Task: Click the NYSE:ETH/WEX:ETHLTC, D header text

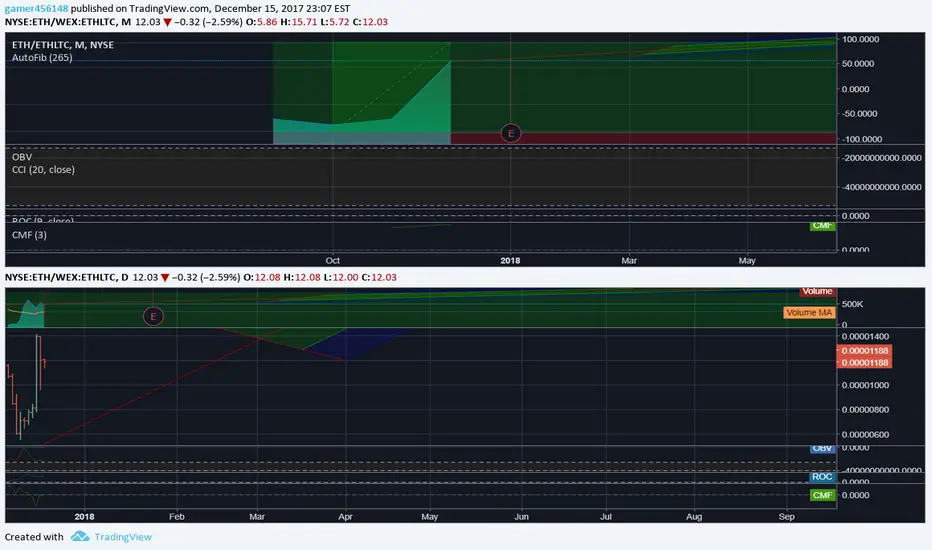Action: pos(67,278)
